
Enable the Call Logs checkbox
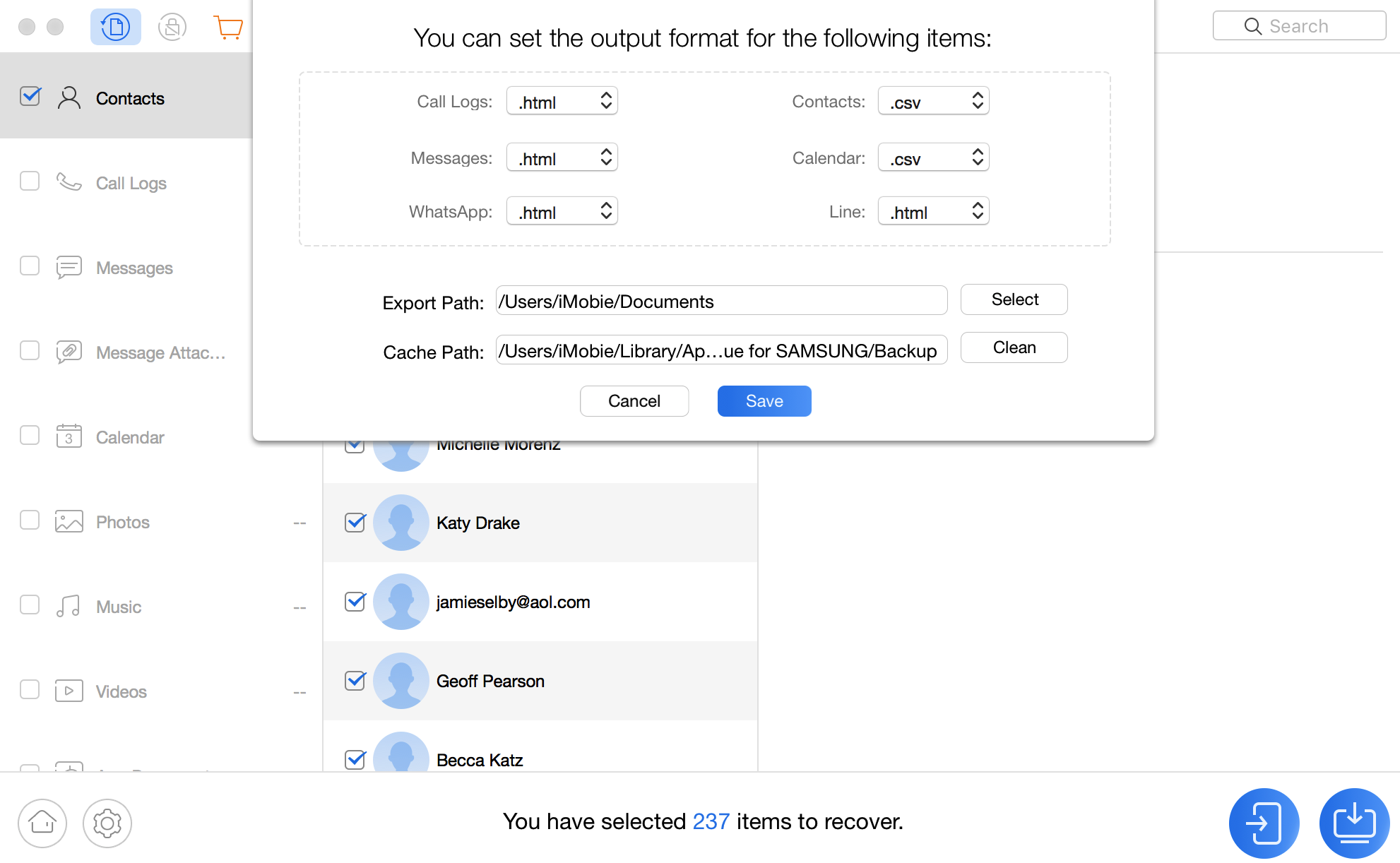(x=30, y=181)
